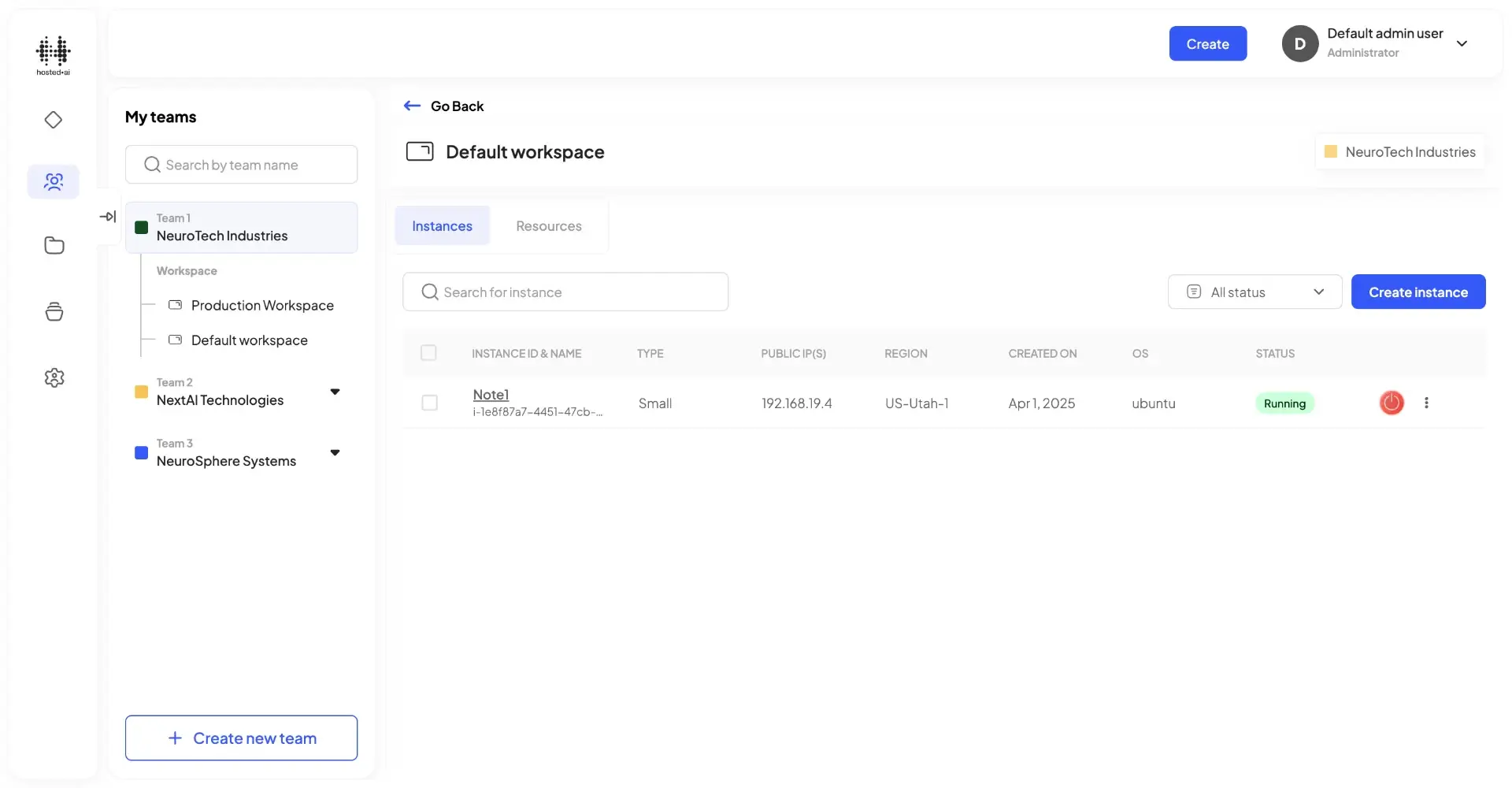Open the Default admin user account dropdown
1512x788 pixels.
(x=1463, y=43)
